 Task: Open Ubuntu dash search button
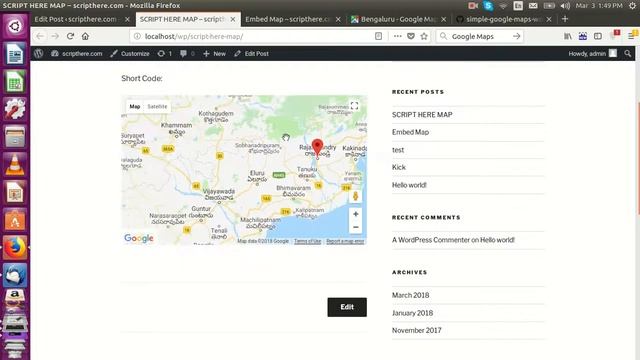(15, 27)
